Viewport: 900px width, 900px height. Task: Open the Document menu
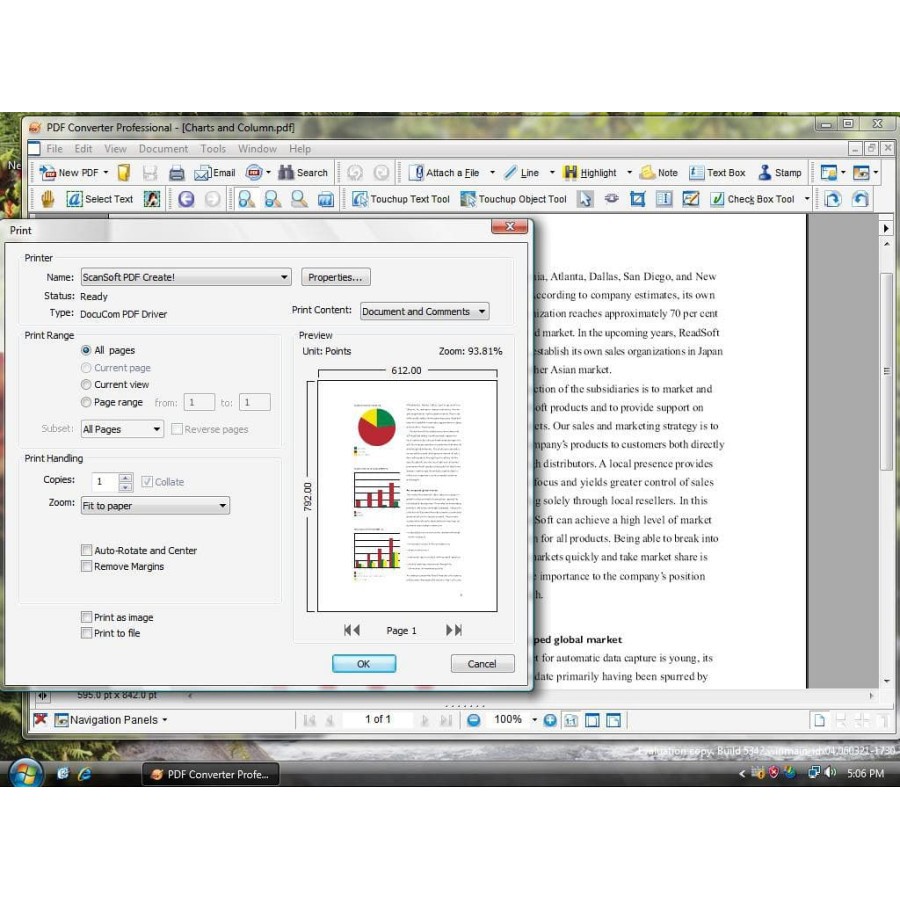[163, 149]
